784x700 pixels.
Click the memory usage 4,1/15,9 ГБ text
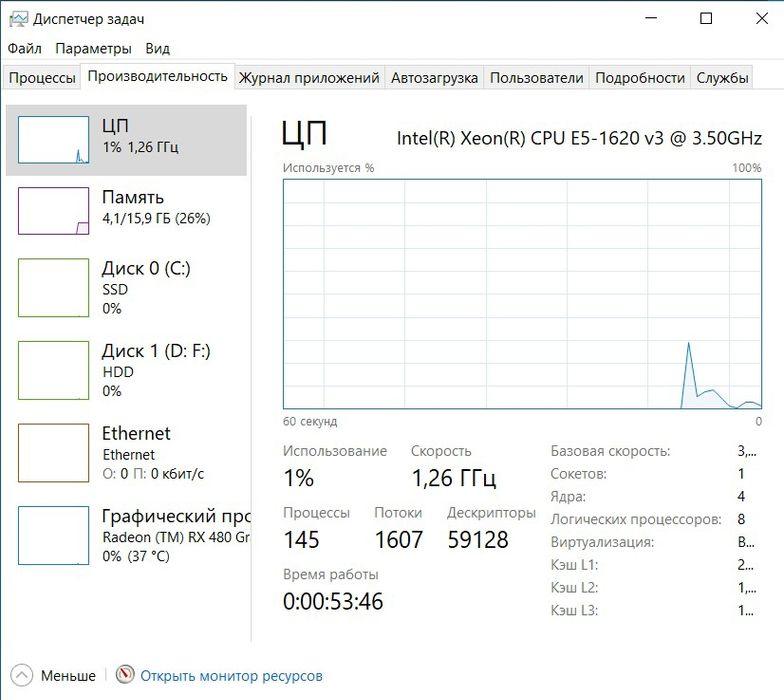156,218
